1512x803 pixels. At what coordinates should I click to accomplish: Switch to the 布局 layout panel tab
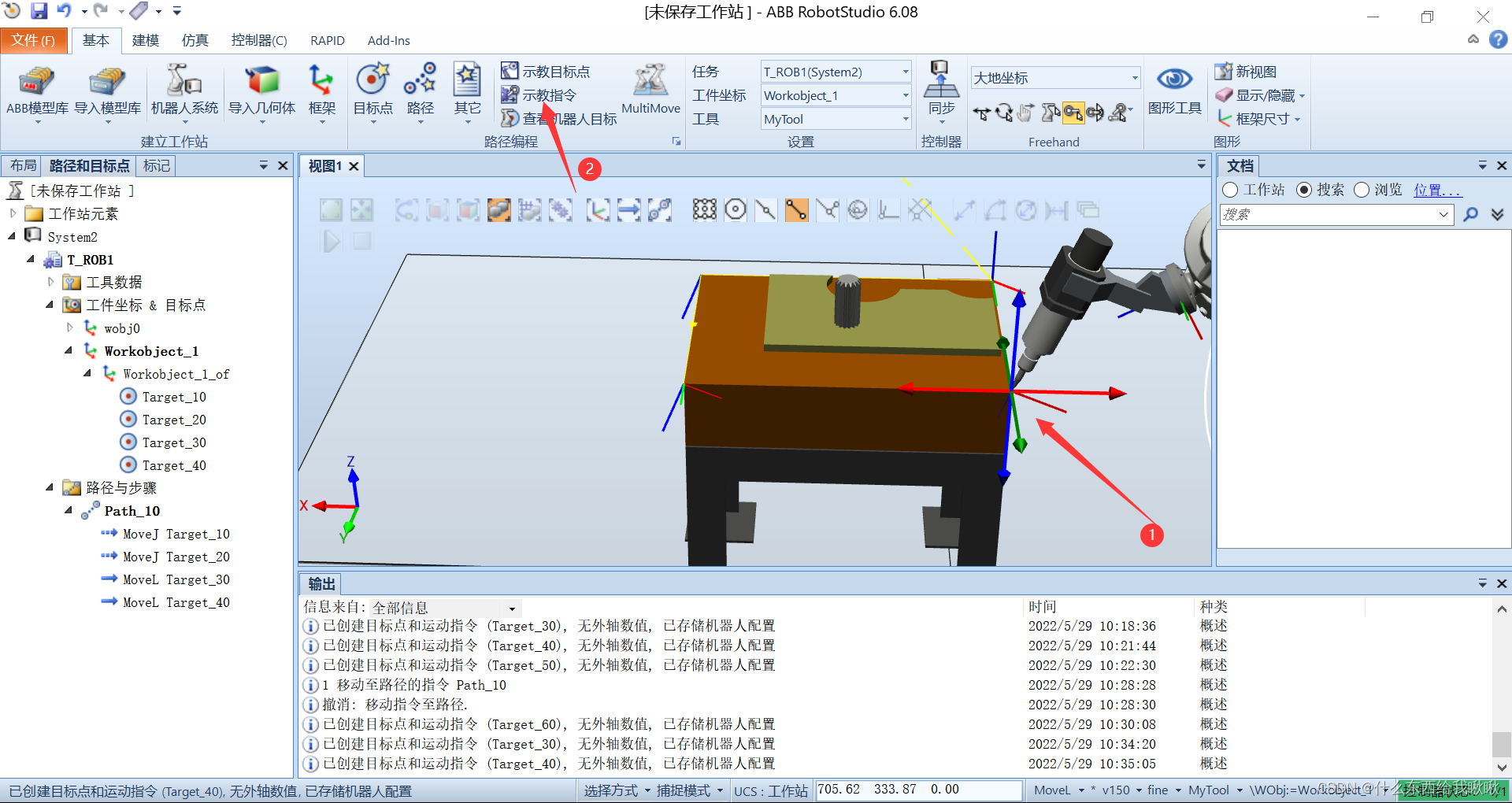(23, 165)
